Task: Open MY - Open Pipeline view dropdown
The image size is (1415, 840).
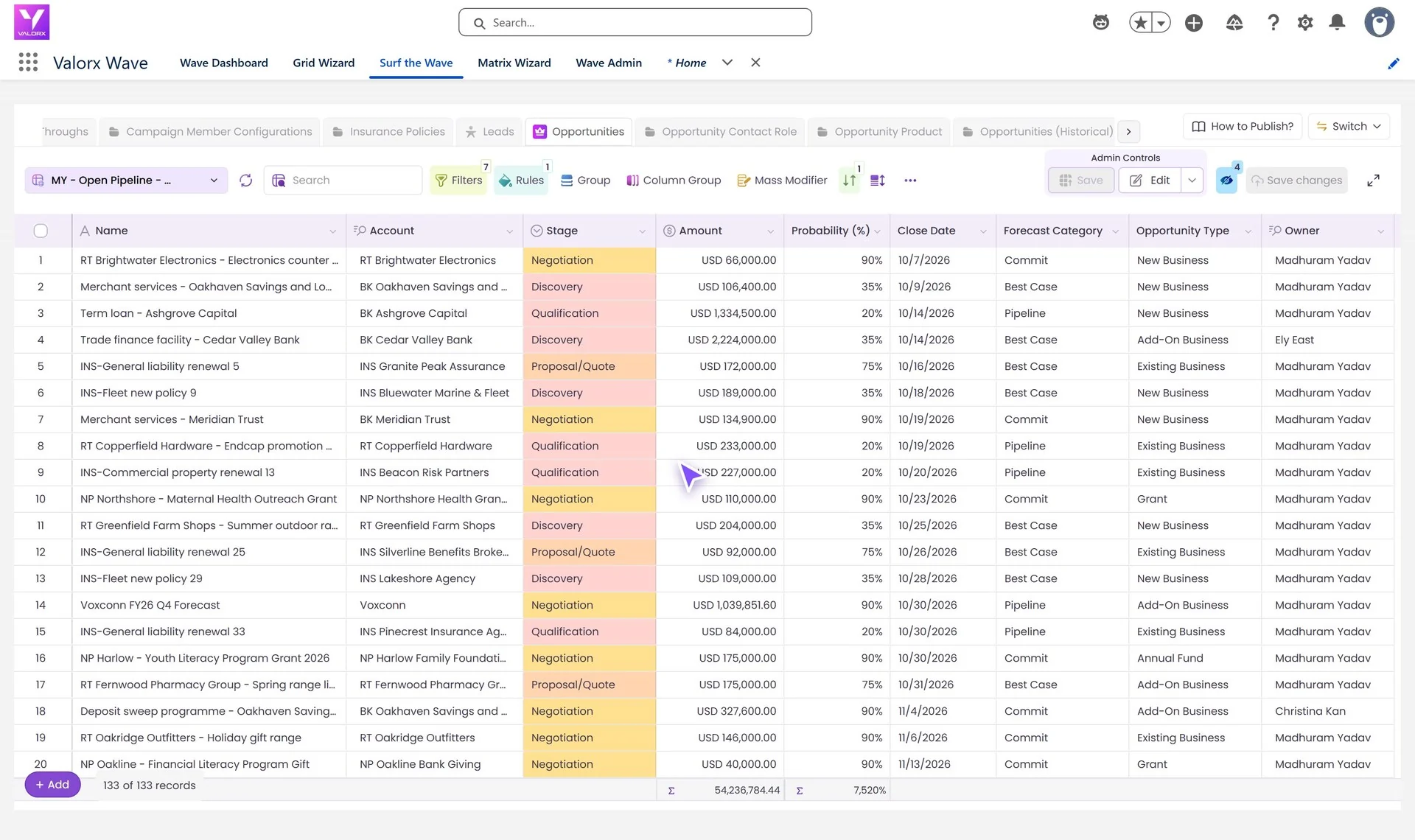Action: click(x=127, y=181)
